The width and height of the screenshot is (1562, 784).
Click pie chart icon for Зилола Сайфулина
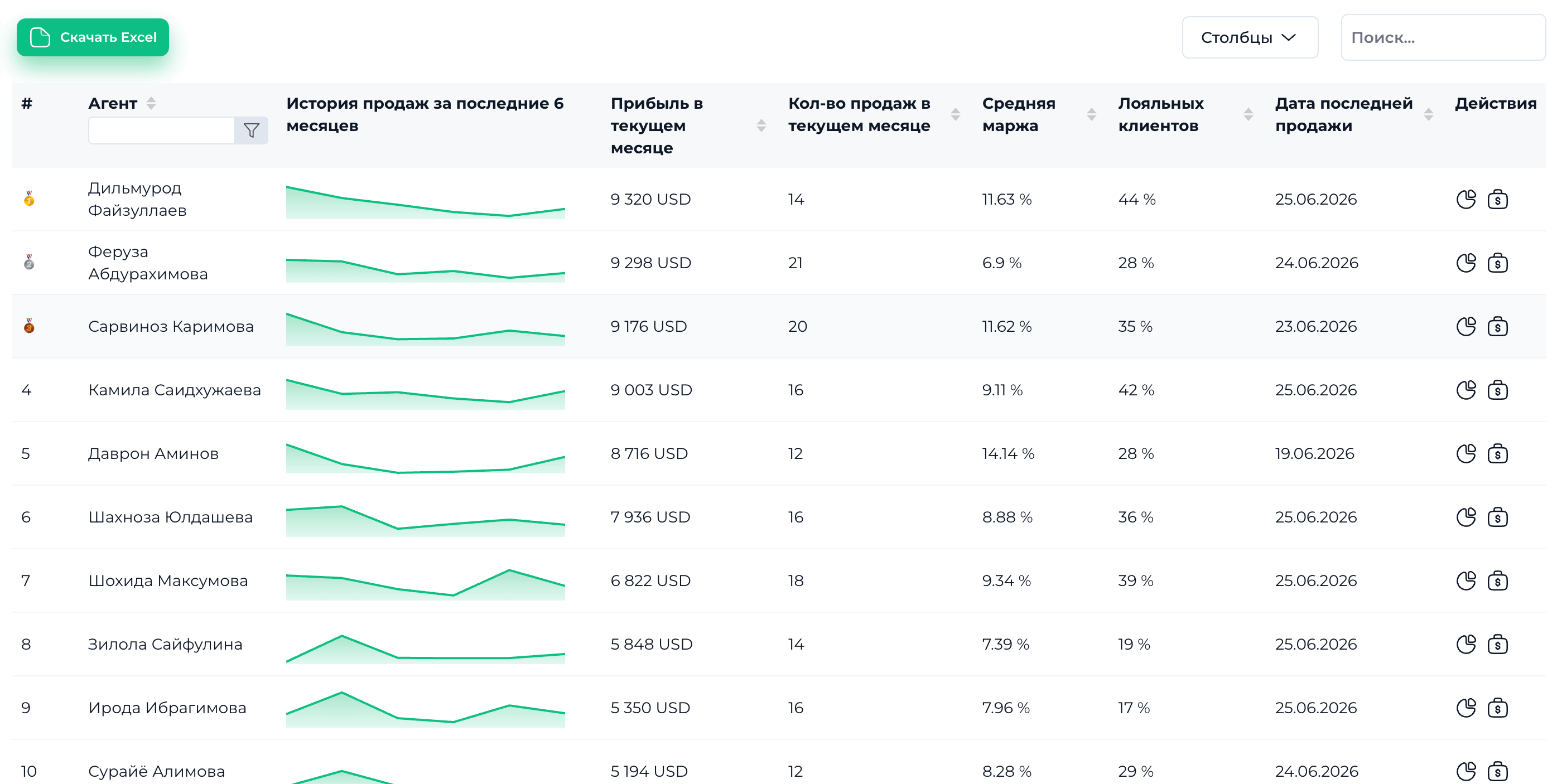pyautogui.click(x=1465, y=645)
